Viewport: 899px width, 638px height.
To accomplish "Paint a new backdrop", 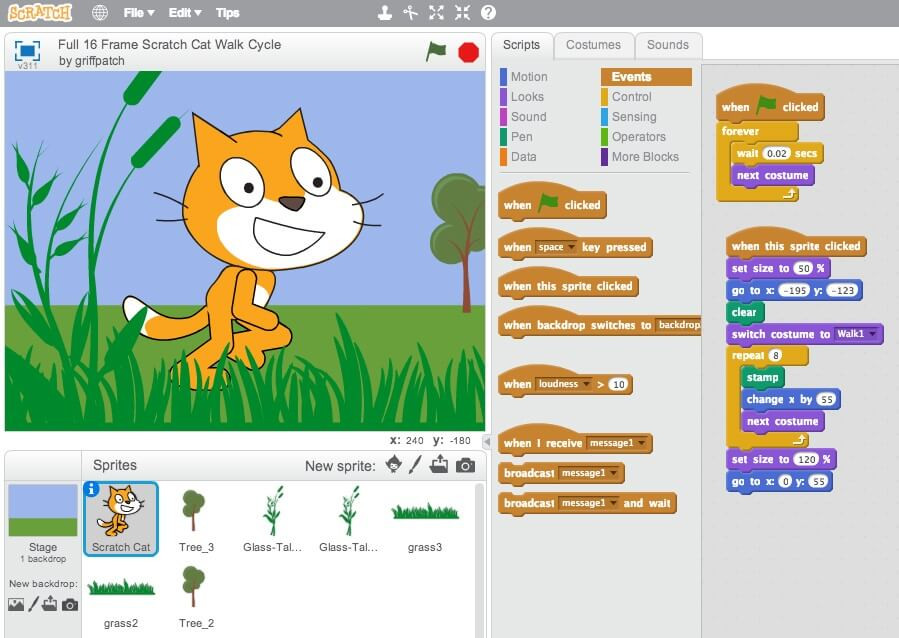I will click(x=34, y=604).
